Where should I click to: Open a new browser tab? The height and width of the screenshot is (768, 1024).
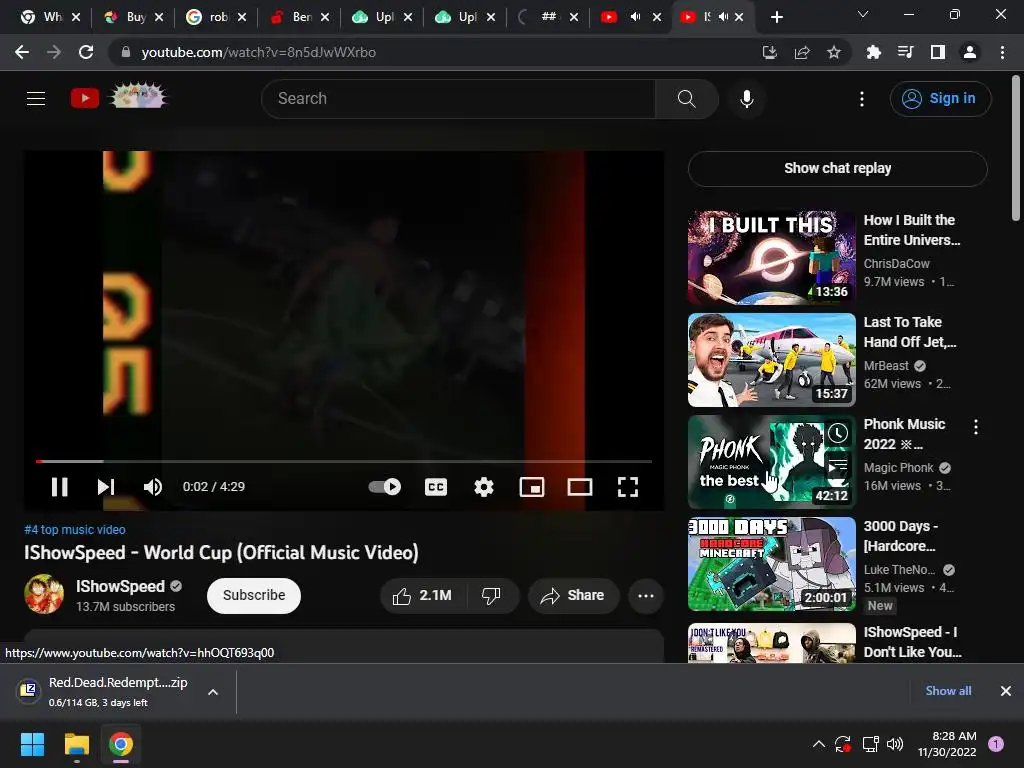pos(776,17)
